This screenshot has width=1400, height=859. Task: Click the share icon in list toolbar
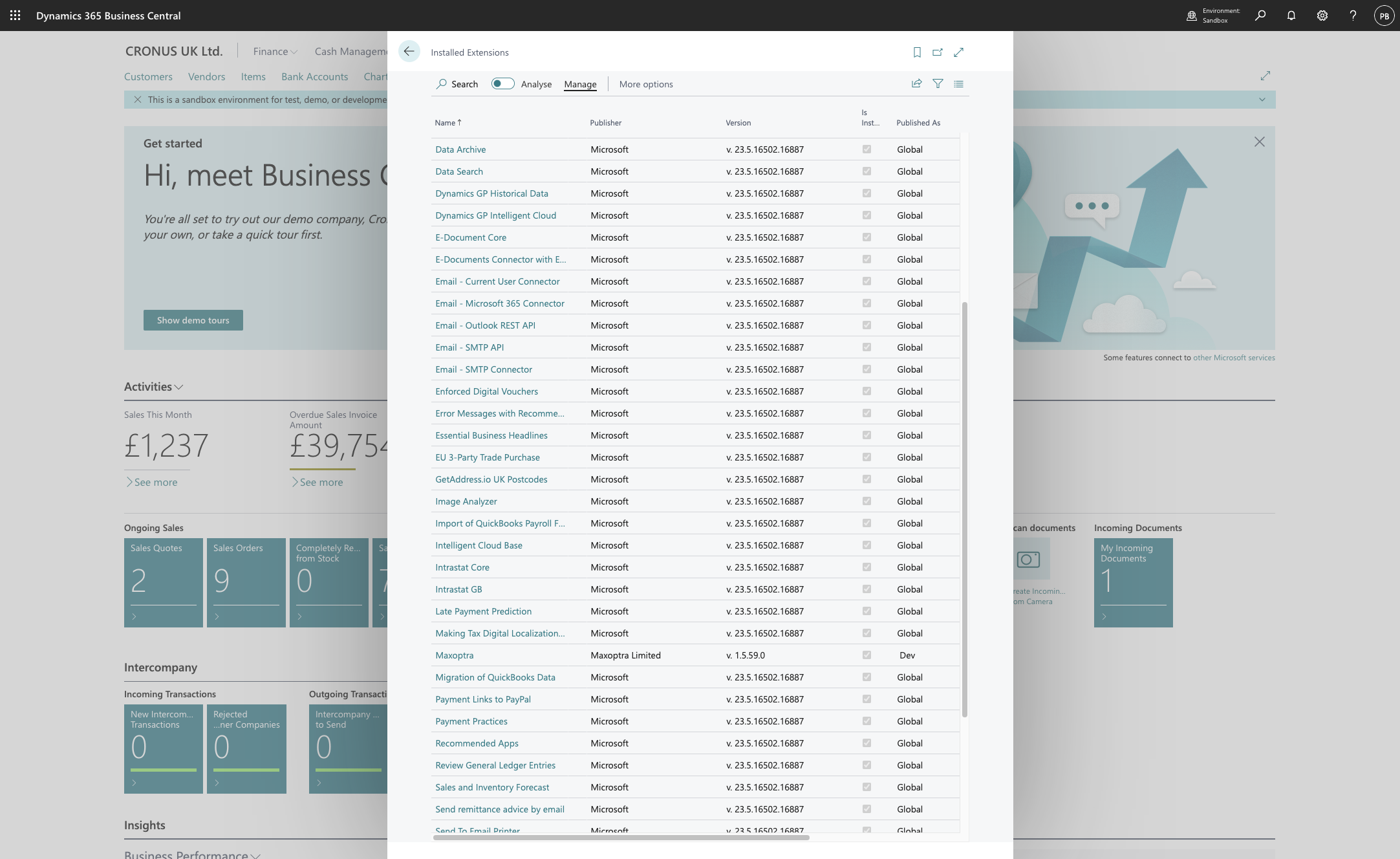pos(916,83)
